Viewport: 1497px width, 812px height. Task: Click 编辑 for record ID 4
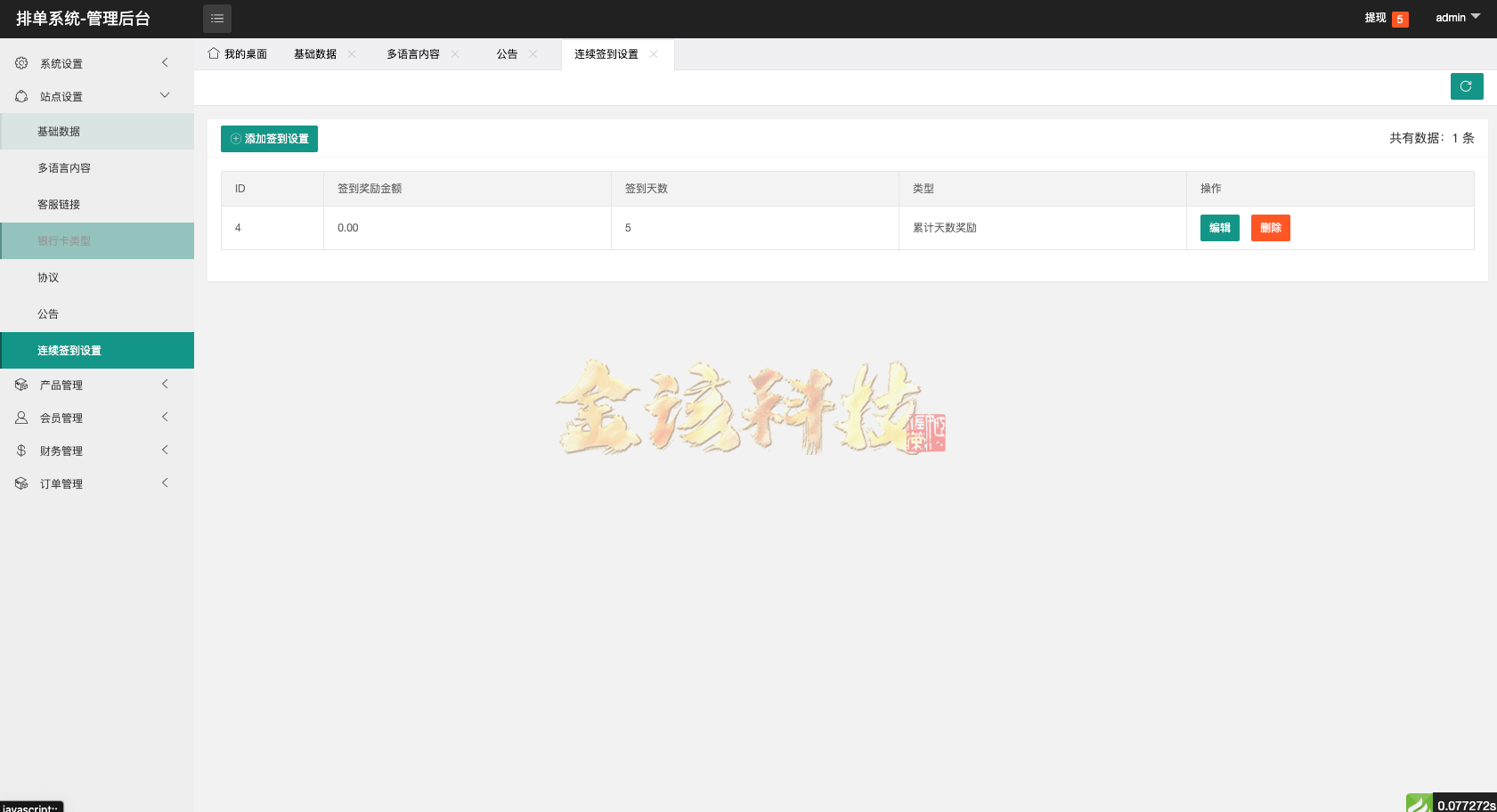tap(1219, 228)
